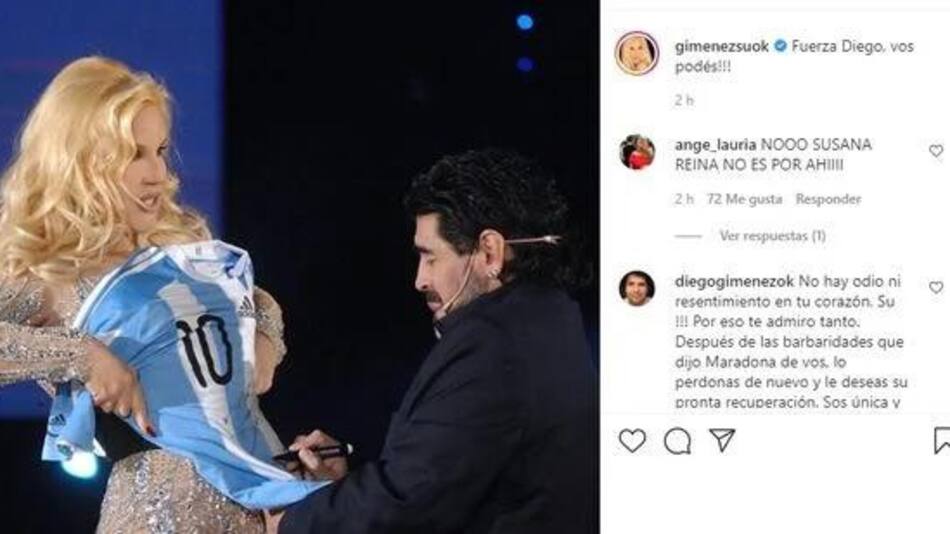The width and height of the screenshot is (950, 534).
Task: Open diegogimenezok username link
Action: [x=734, y=281]
